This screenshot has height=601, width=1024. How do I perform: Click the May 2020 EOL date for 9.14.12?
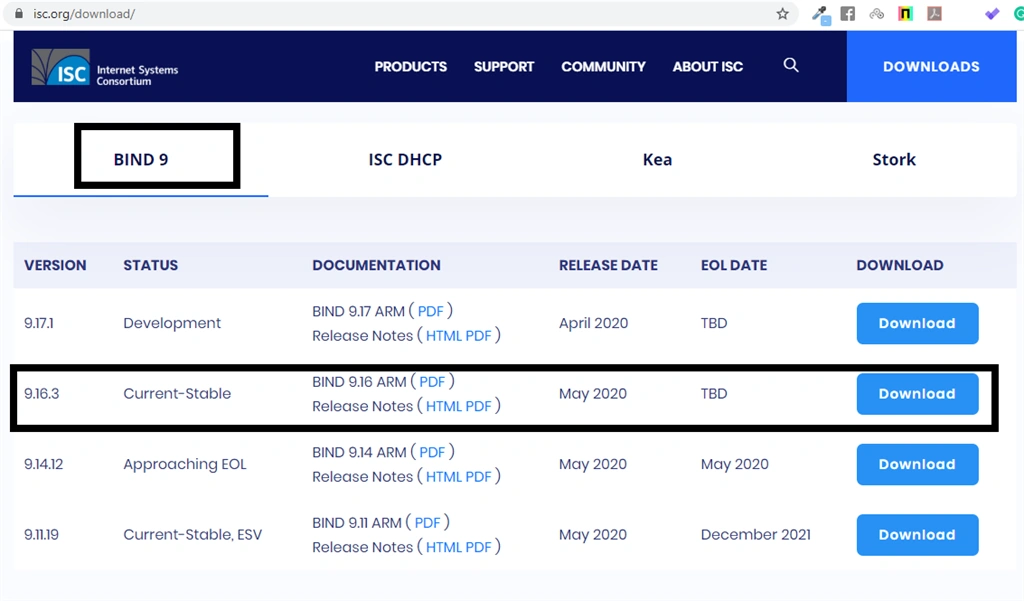735,464
